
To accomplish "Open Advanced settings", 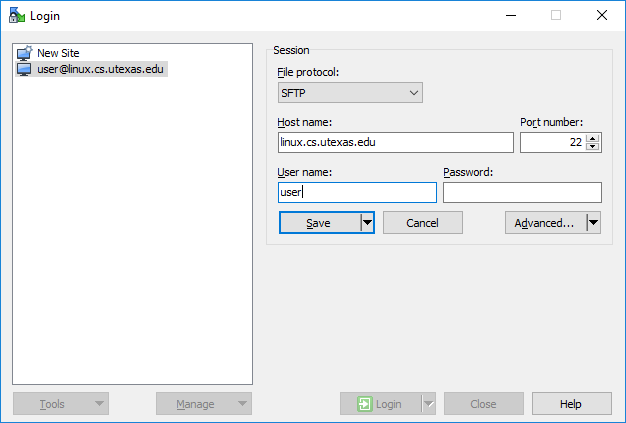I will click(546, 223).
